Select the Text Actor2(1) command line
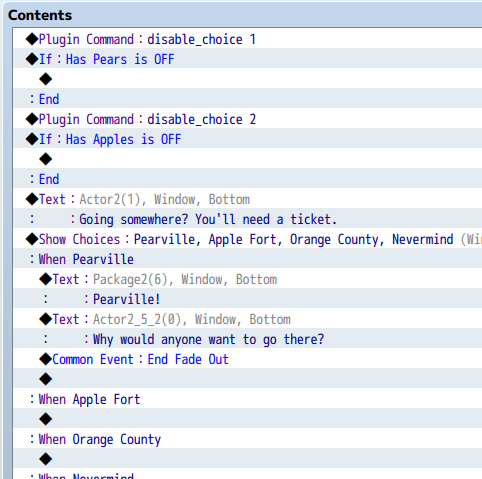482x479 pixels. click(x=248, y=199)
